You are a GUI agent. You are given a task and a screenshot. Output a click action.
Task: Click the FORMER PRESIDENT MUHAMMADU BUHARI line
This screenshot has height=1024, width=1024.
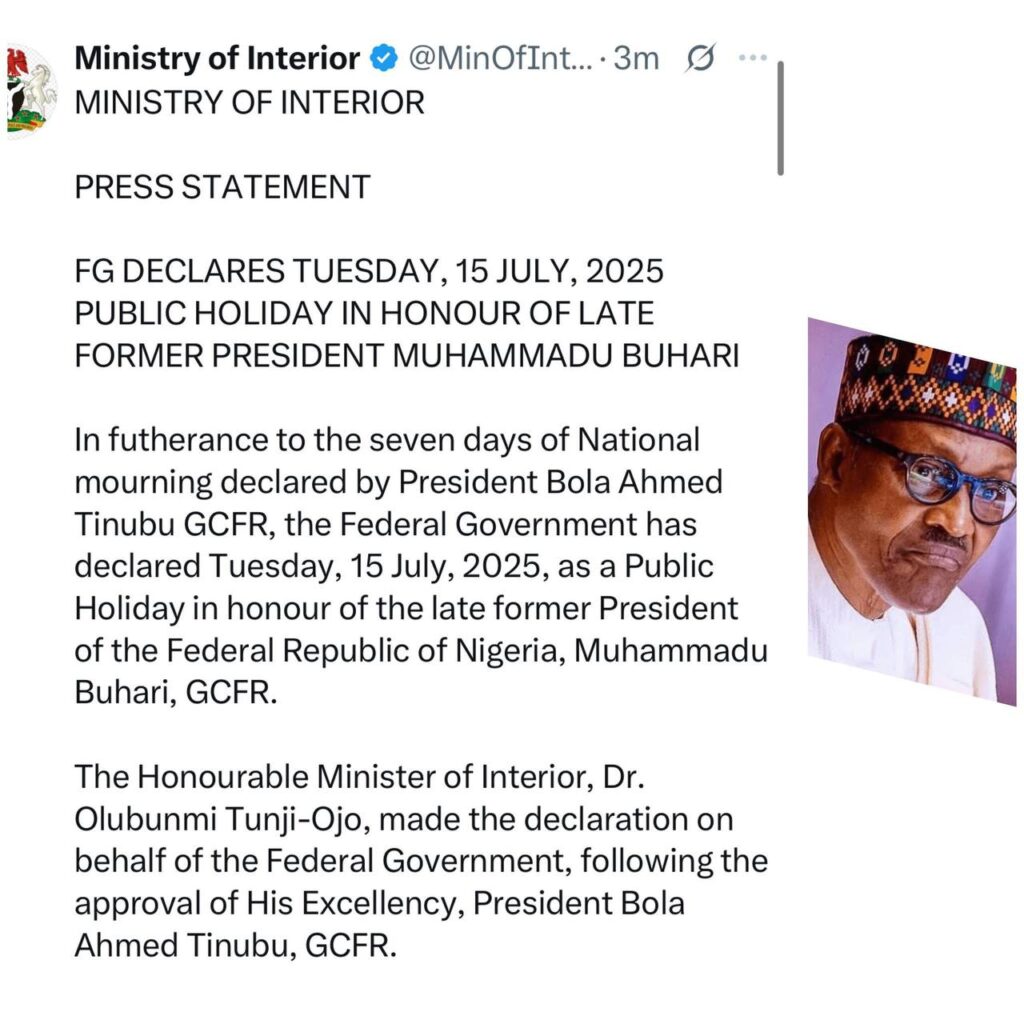407,356
